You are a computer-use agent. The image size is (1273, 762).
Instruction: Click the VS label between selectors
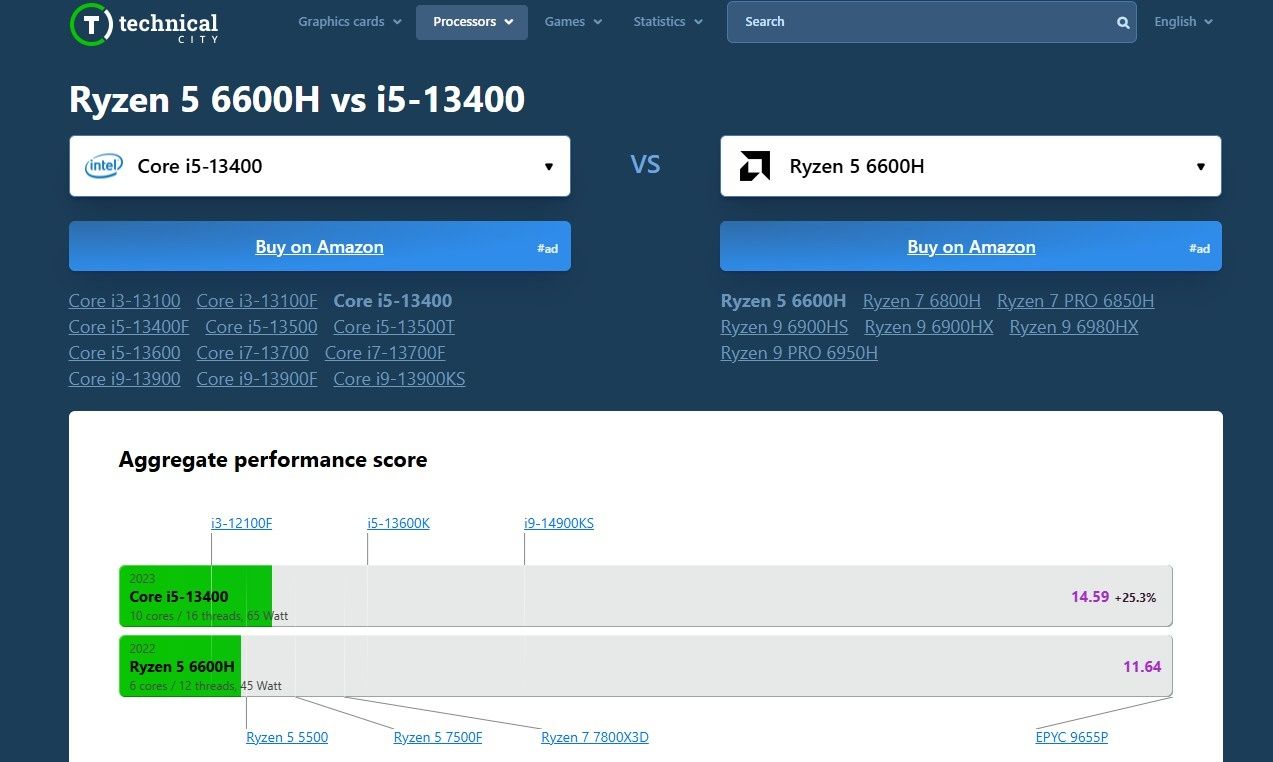[x=645, y=165]
